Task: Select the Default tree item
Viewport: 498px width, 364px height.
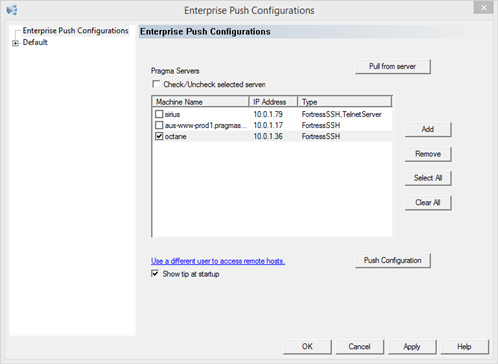Action: tap(35, 43)
